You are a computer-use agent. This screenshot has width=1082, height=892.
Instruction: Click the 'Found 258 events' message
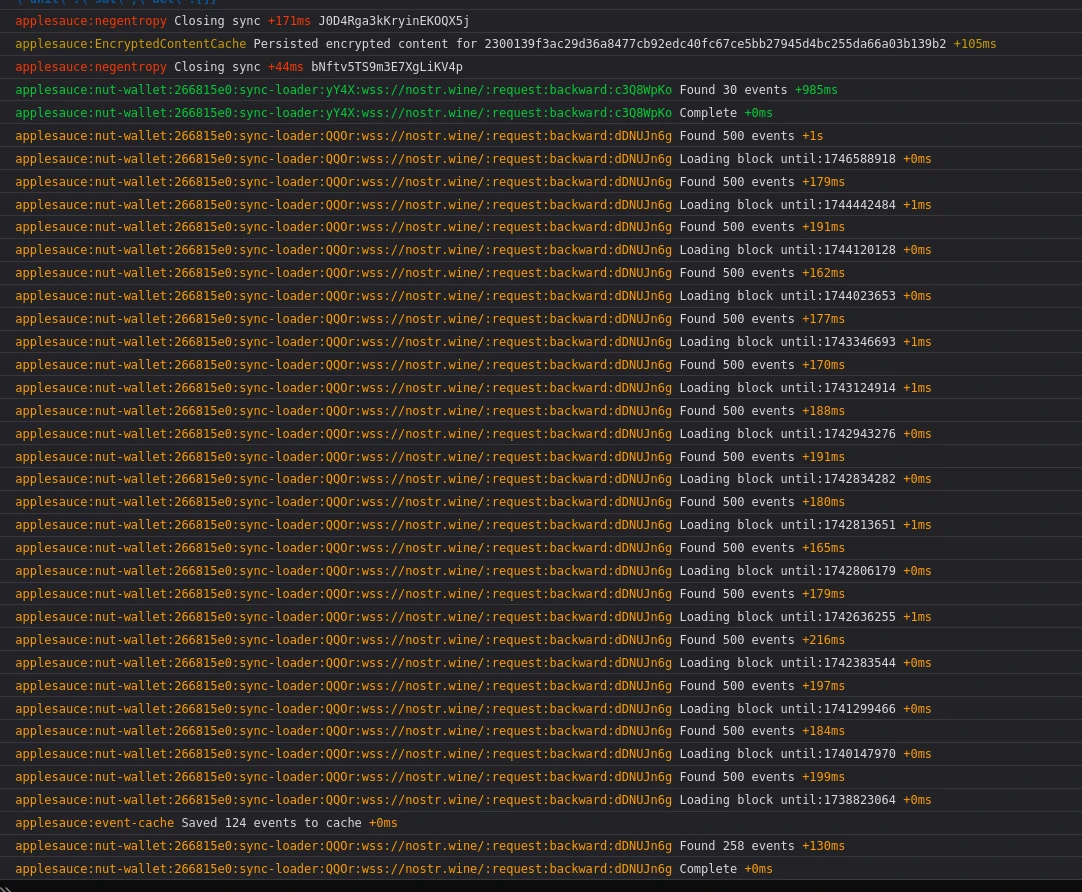point(736,846)
